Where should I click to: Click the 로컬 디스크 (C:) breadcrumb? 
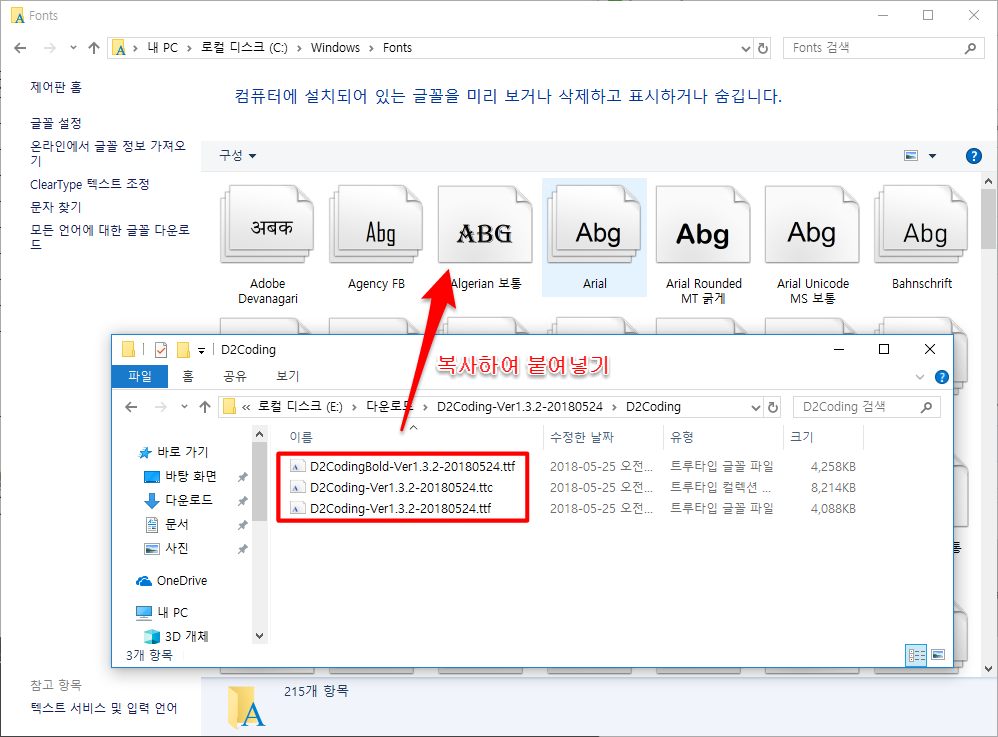tap(244, 48)
